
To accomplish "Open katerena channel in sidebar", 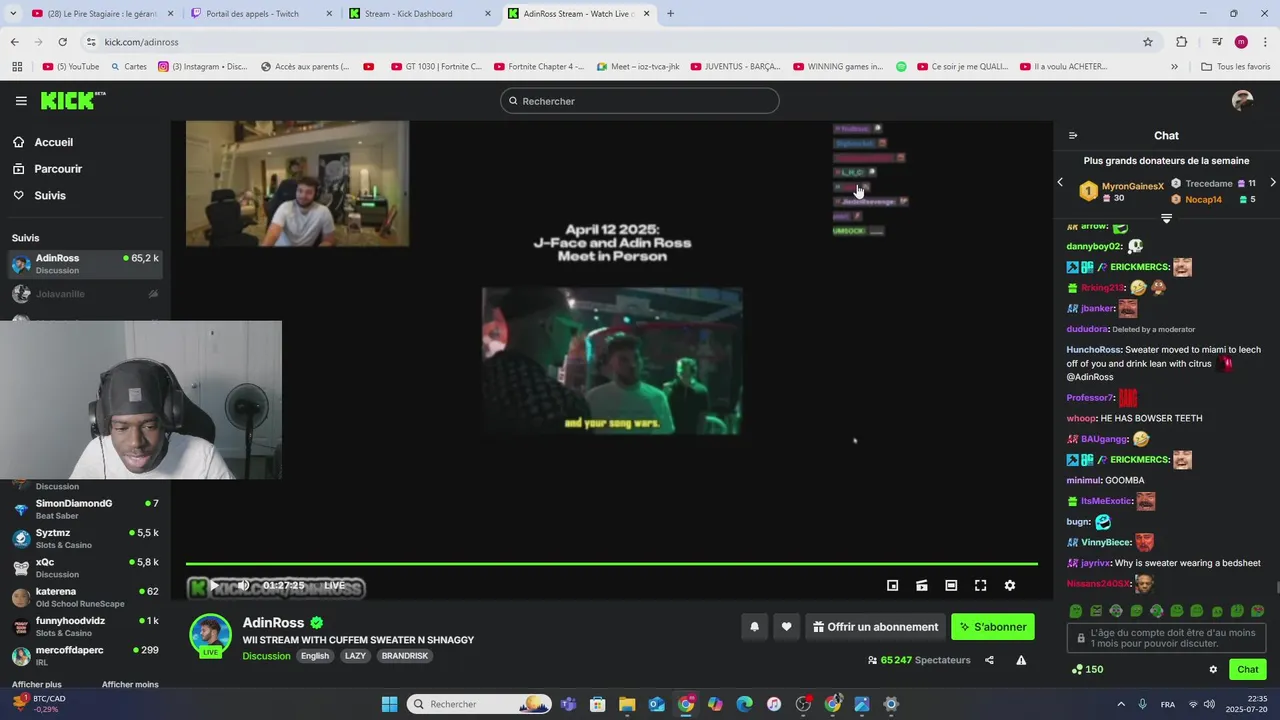I will click(x=85, y=597).
